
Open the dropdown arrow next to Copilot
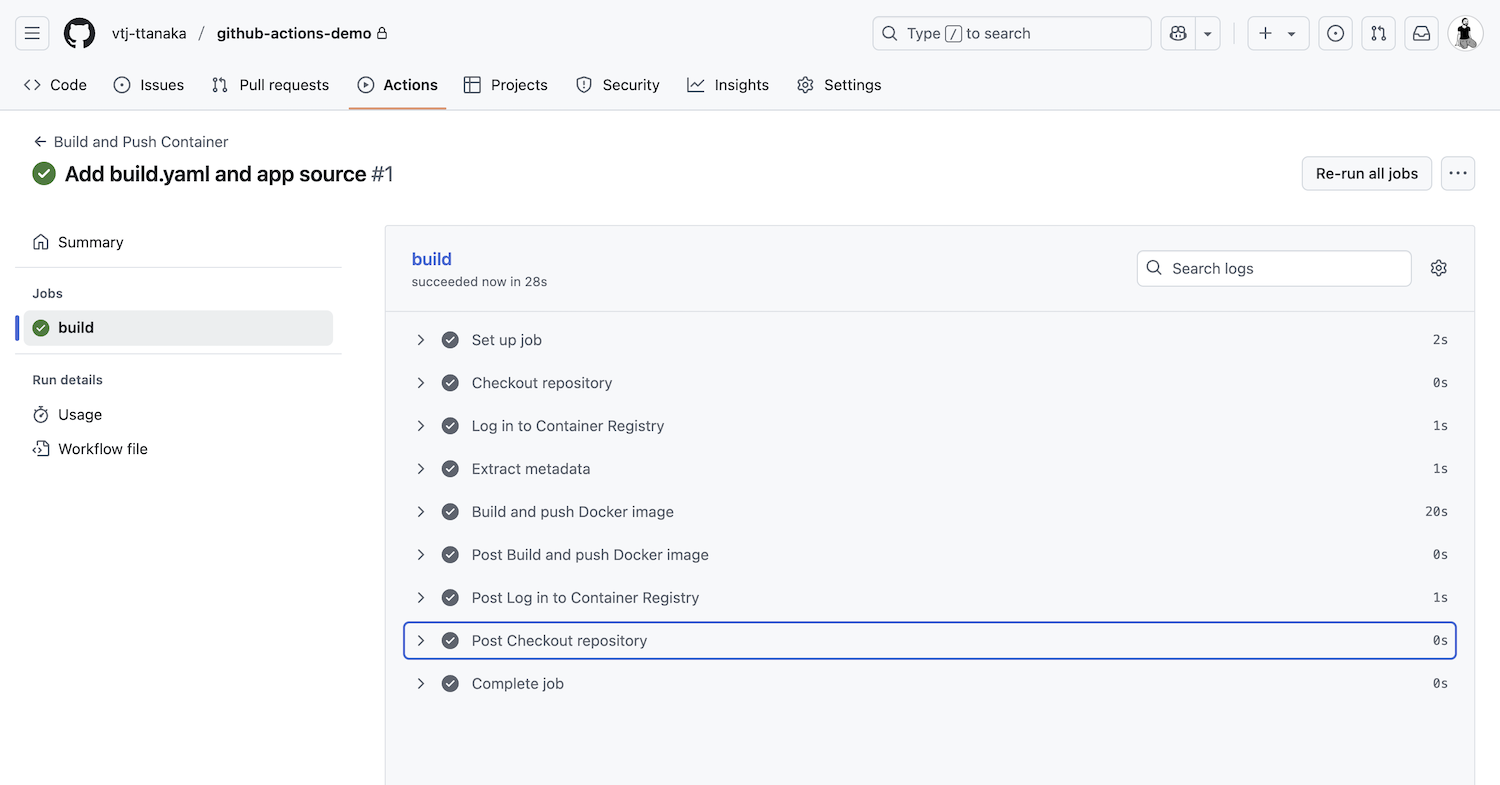[1208, 33]
